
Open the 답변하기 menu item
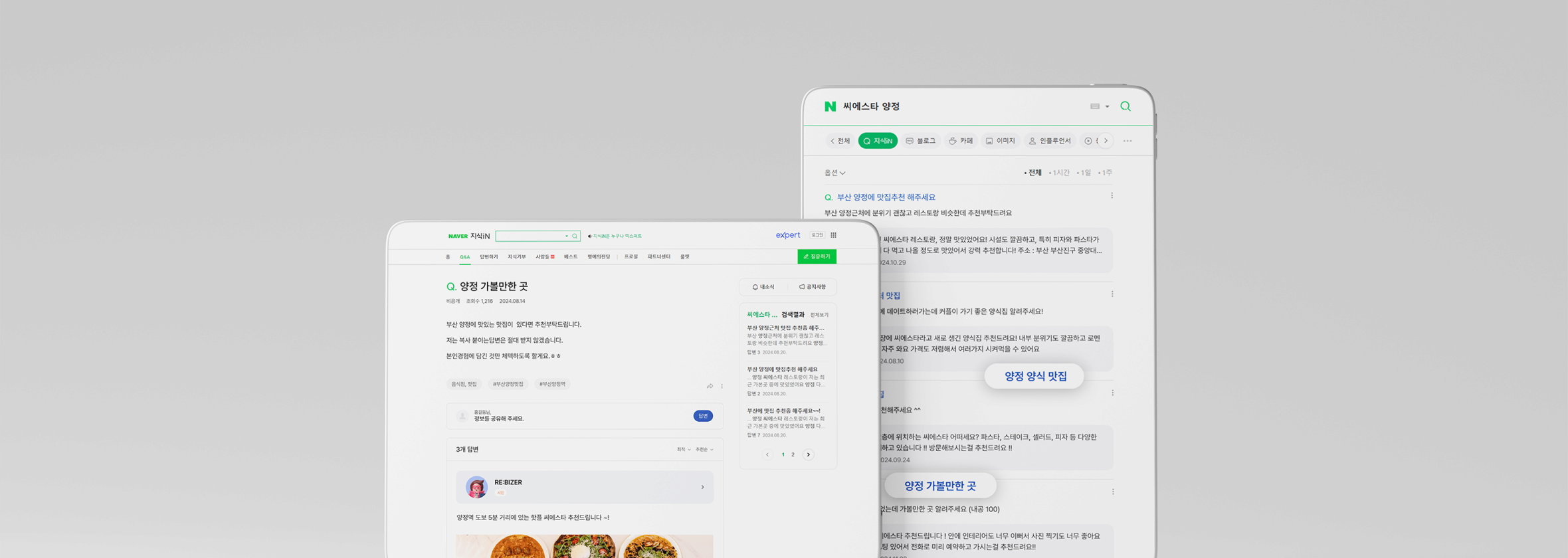[488, 257]
